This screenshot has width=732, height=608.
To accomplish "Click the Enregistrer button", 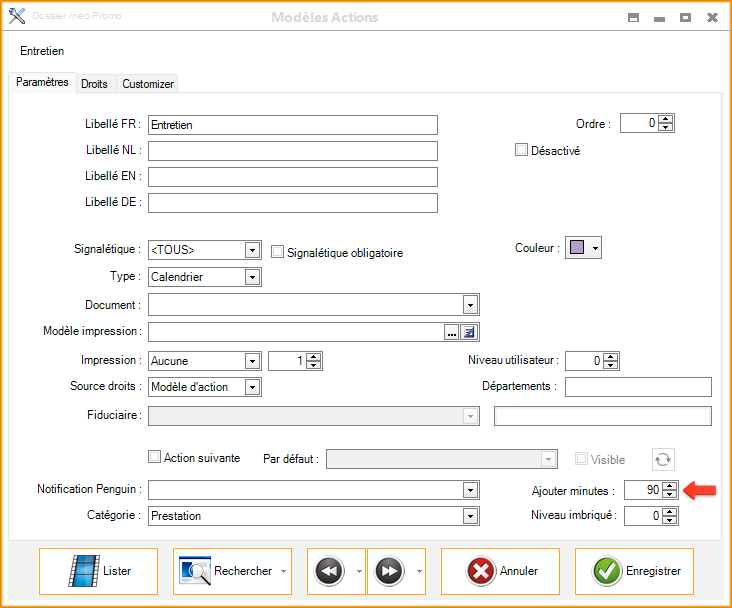I will point(640,571).
